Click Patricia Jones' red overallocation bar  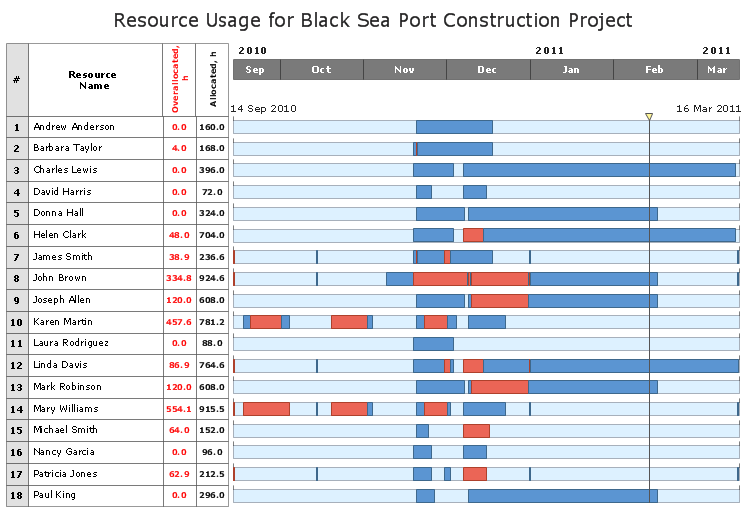pyautogui.click(x=475, y=474)
